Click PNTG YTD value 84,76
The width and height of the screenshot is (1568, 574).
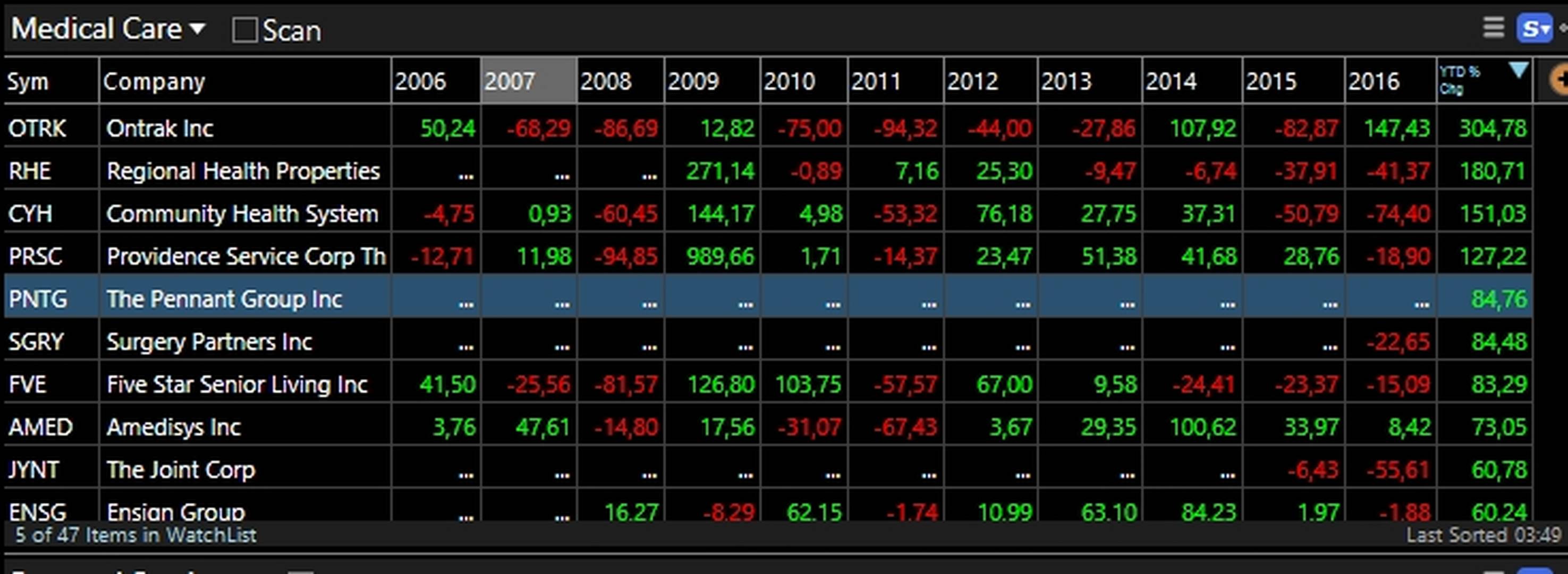[1499, 299]
